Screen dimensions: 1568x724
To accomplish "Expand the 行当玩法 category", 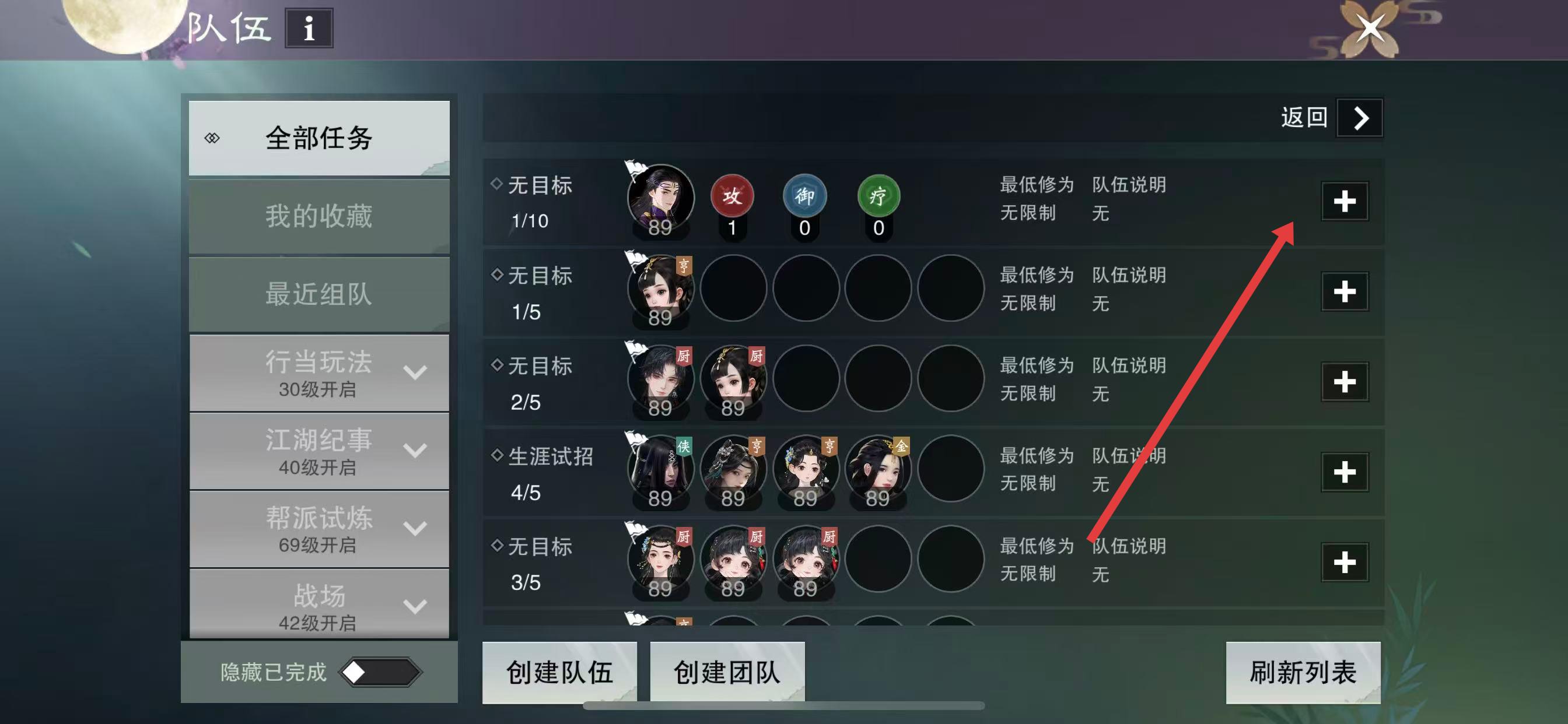I will click(x=319, y=373).
